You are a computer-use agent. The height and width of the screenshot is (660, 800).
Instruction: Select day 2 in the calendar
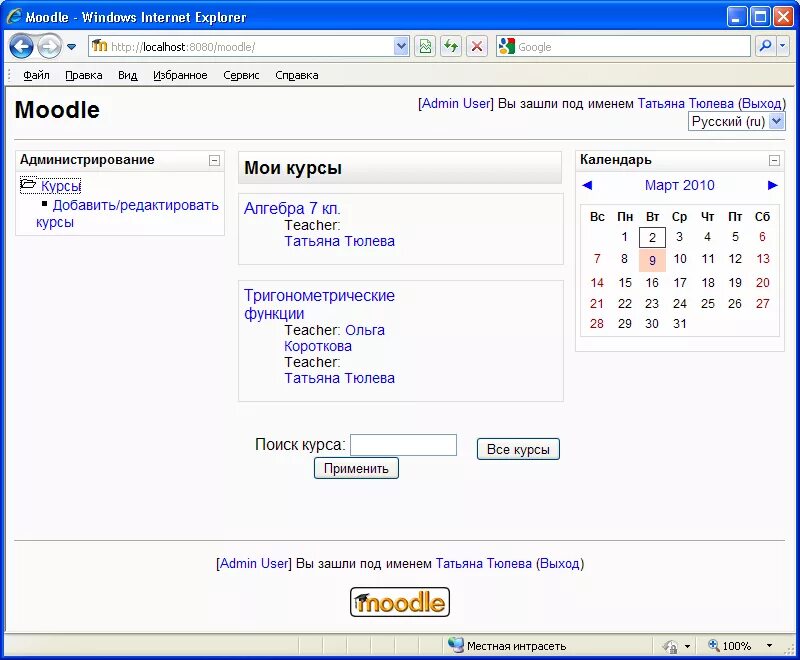652,237
